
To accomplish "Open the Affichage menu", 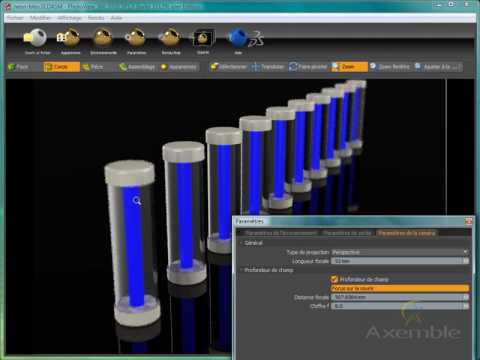I will click(x=70, y=18).
